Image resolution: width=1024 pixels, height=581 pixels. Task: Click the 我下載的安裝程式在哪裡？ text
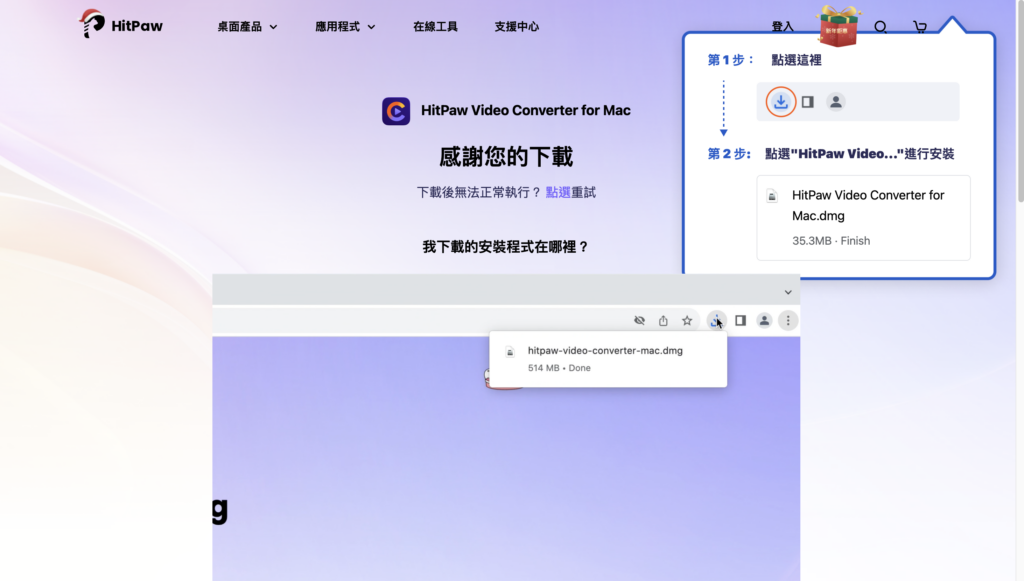pos(506,247)
